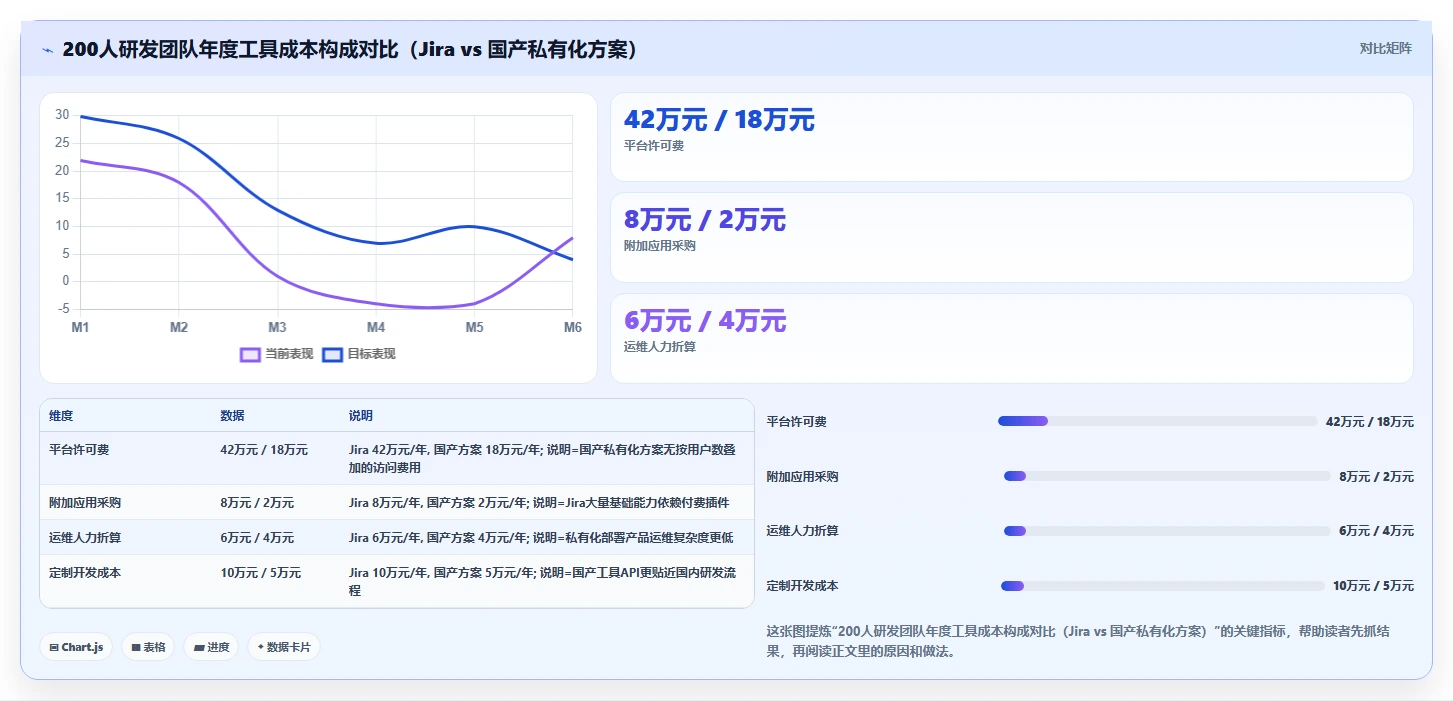Click the 说明 table column header
Image resolution: width=1453 pixels, height=701 pixels.
point(361,416)
